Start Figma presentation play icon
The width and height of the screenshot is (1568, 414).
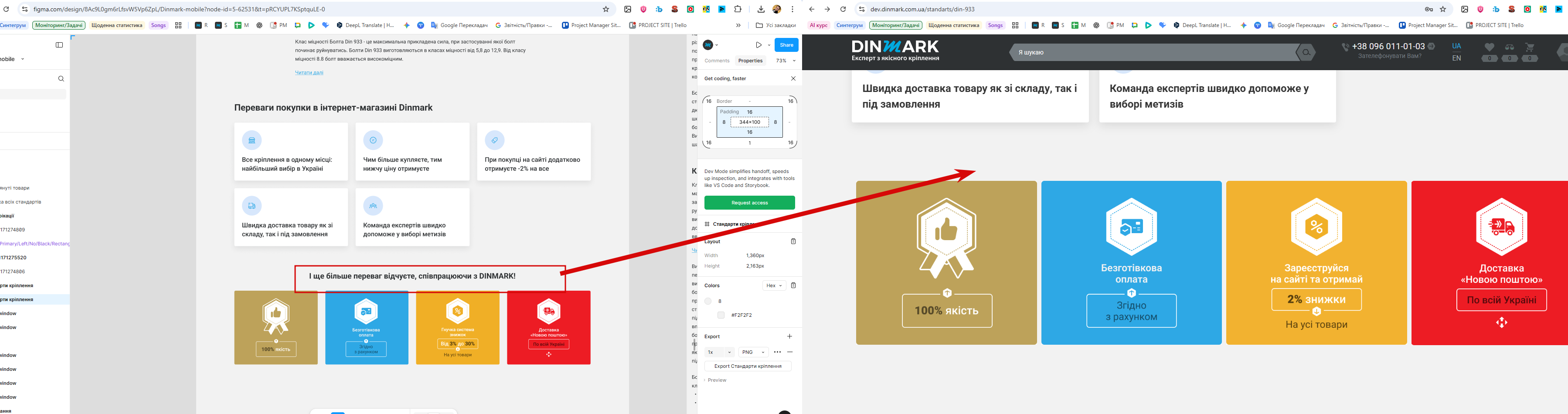(758, 44)
